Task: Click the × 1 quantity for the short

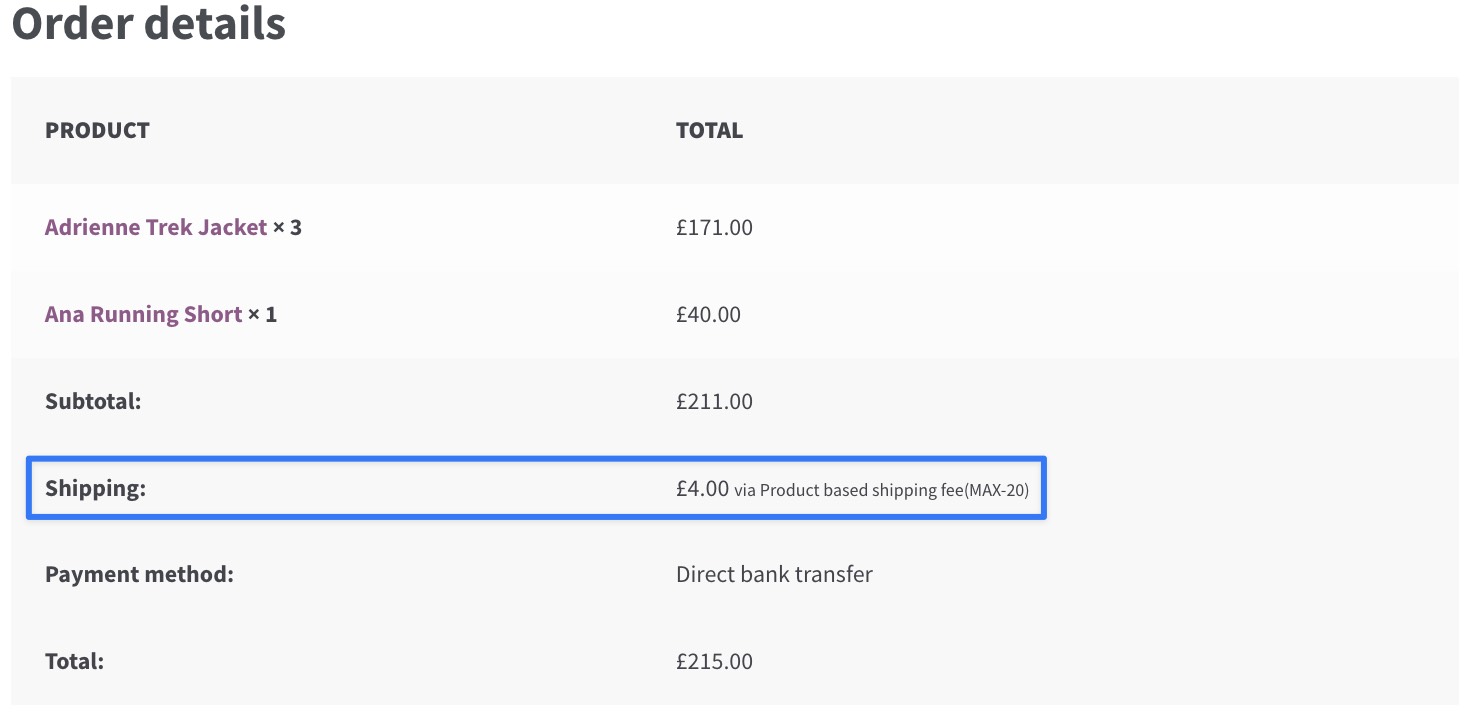Action: point(263,315)
